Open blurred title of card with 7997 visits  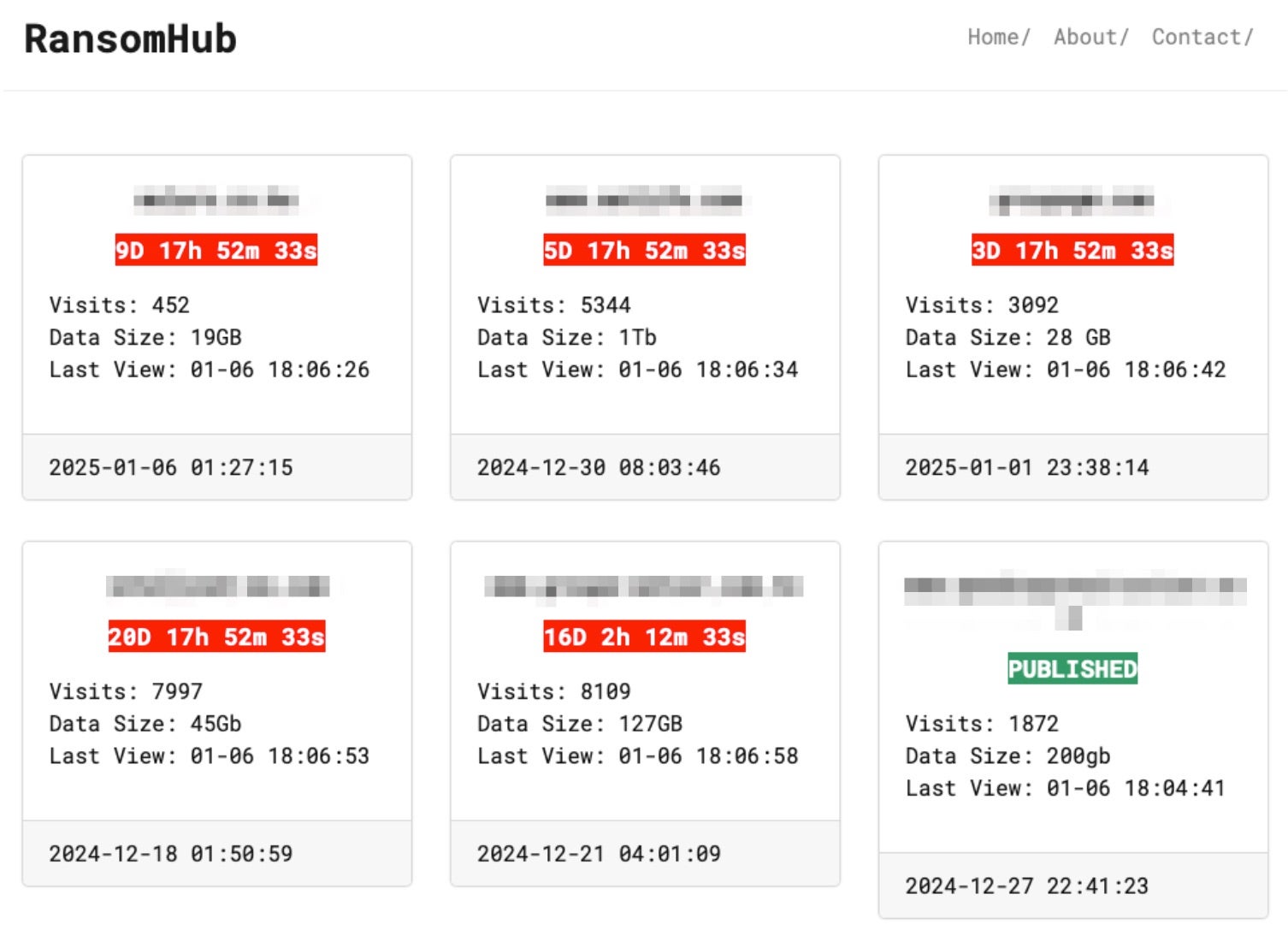(217, 587)
